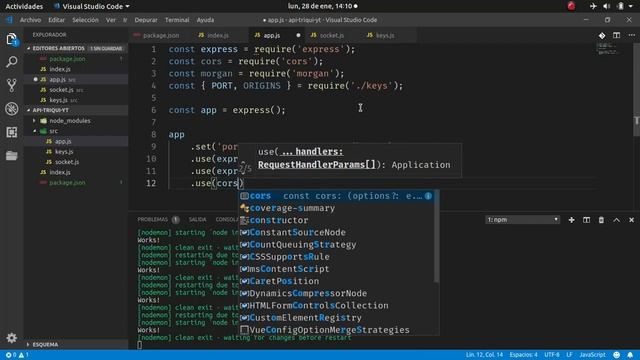Click the battery icon in top bar
The width and height of the screenshot is (640, 360).
coord(620,6)
